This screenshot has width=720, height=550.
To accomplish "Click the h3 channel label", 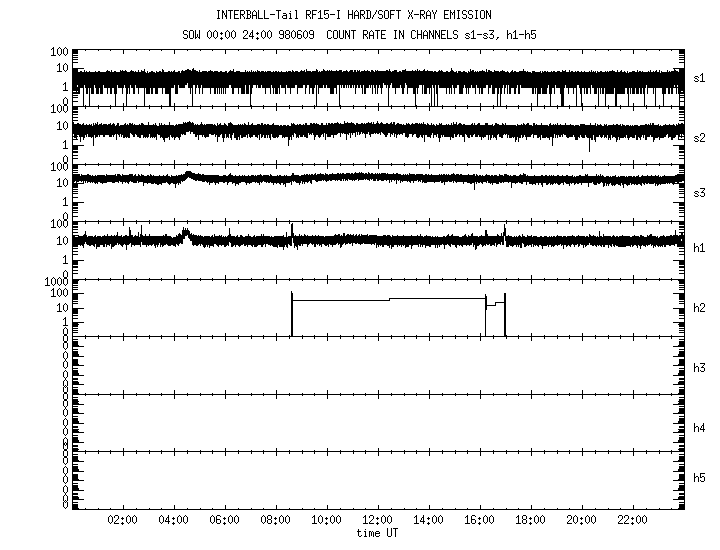I will point(700,368).
